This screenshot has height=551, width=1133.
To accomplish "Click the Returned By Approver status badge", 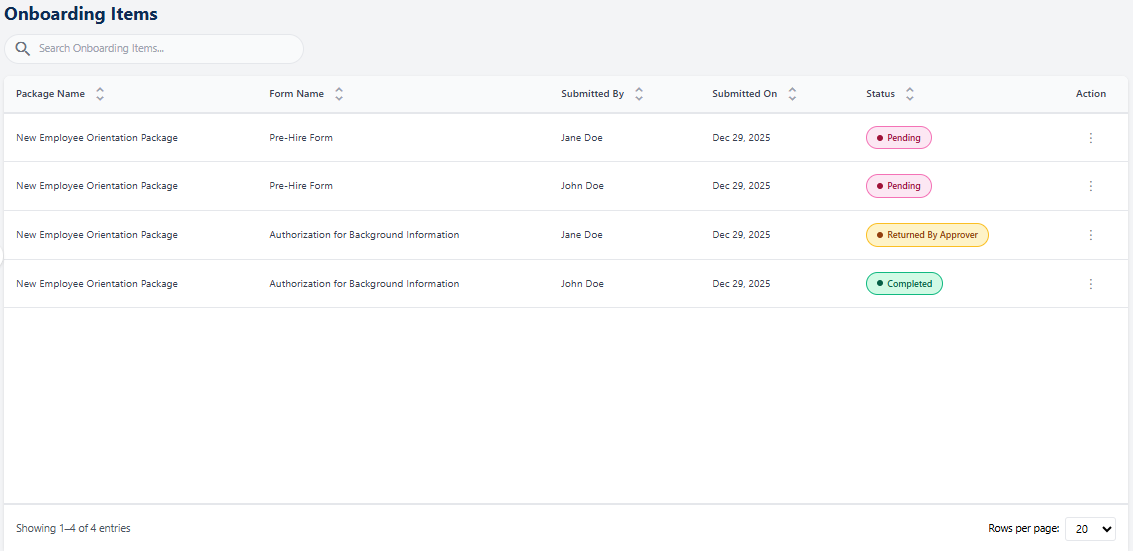I will point(927,235).
